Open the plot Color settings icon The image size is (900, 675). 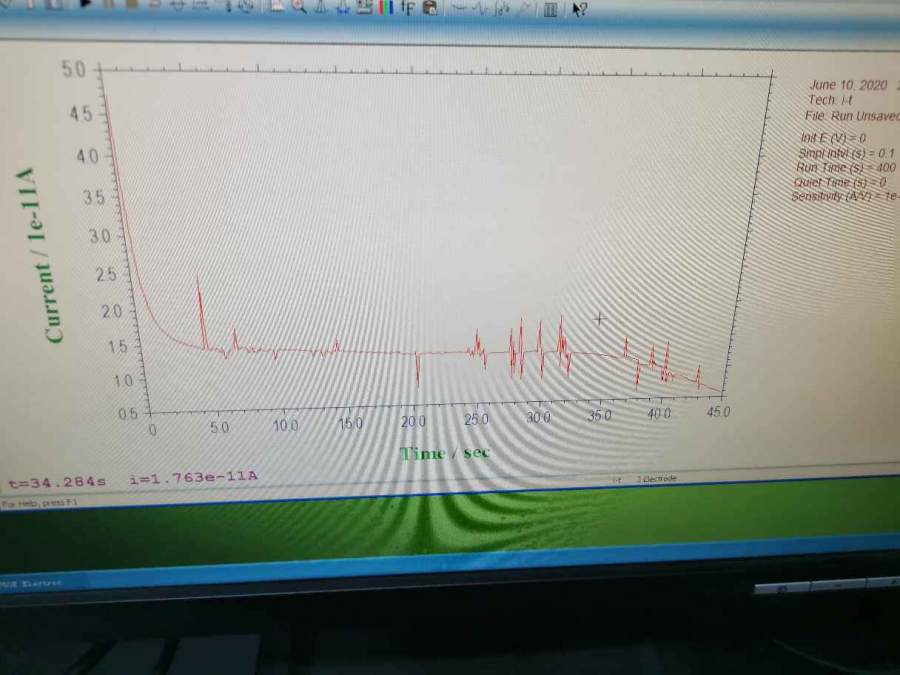[386, 7]
